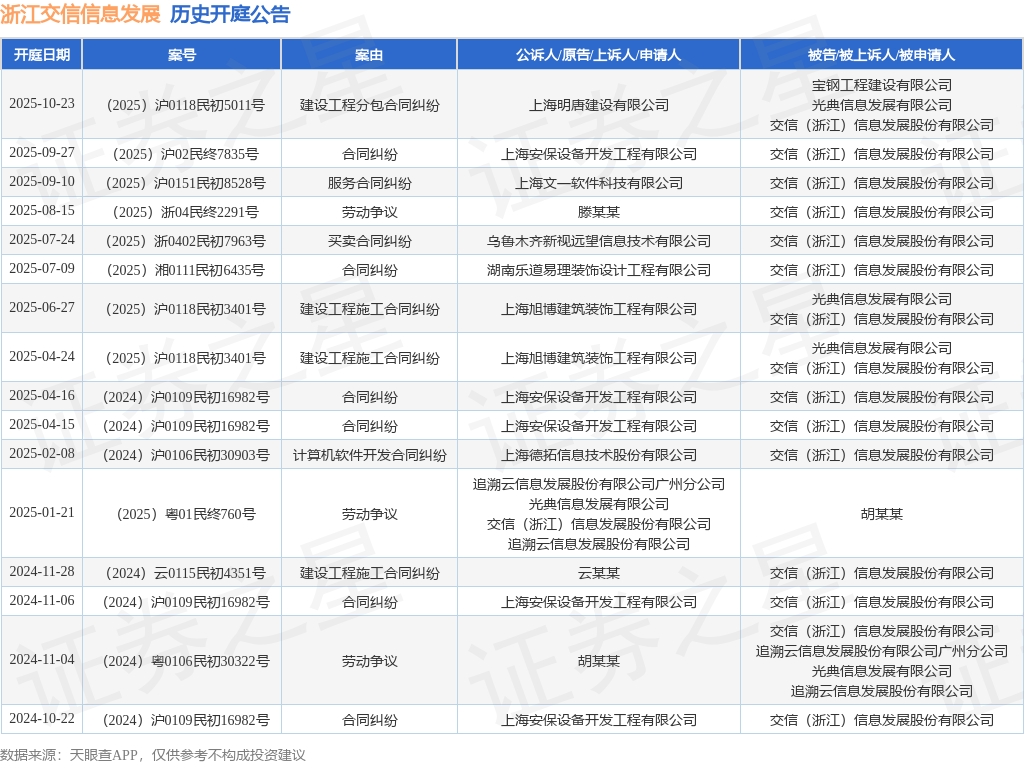The height and width of the screenshot is (764, 1024).
Task: Click plaintiff 云某某
Action: pos(599,573)
